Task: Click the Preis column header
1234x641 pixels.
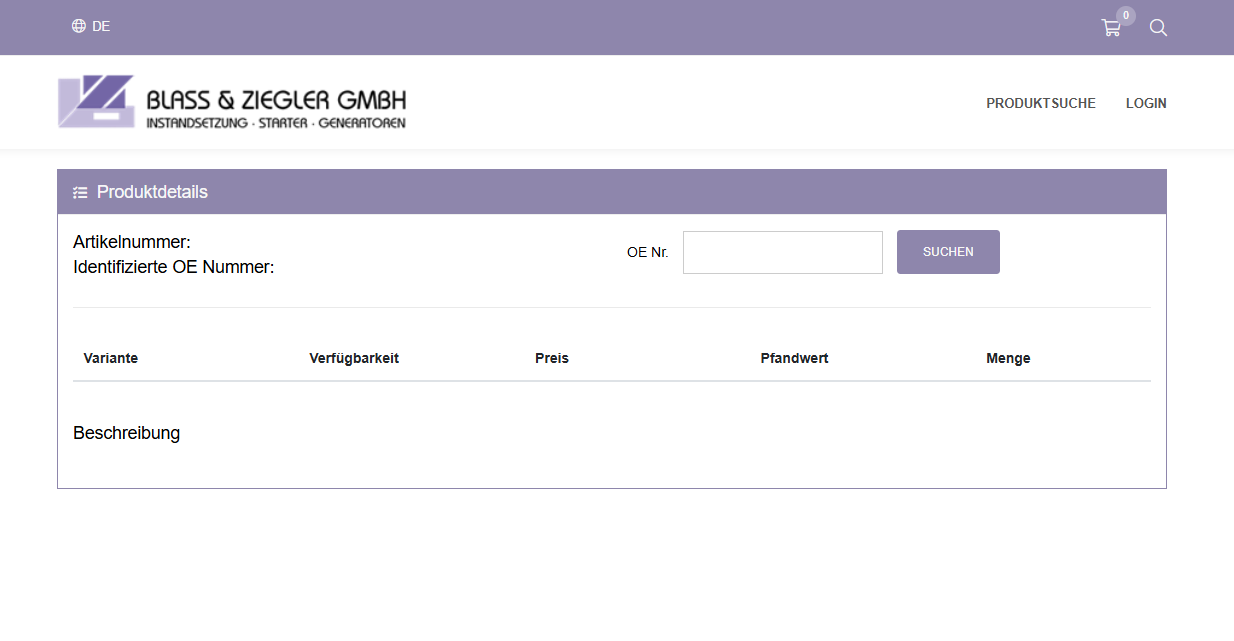Action: pyautogui.click(x=551, y=358)
